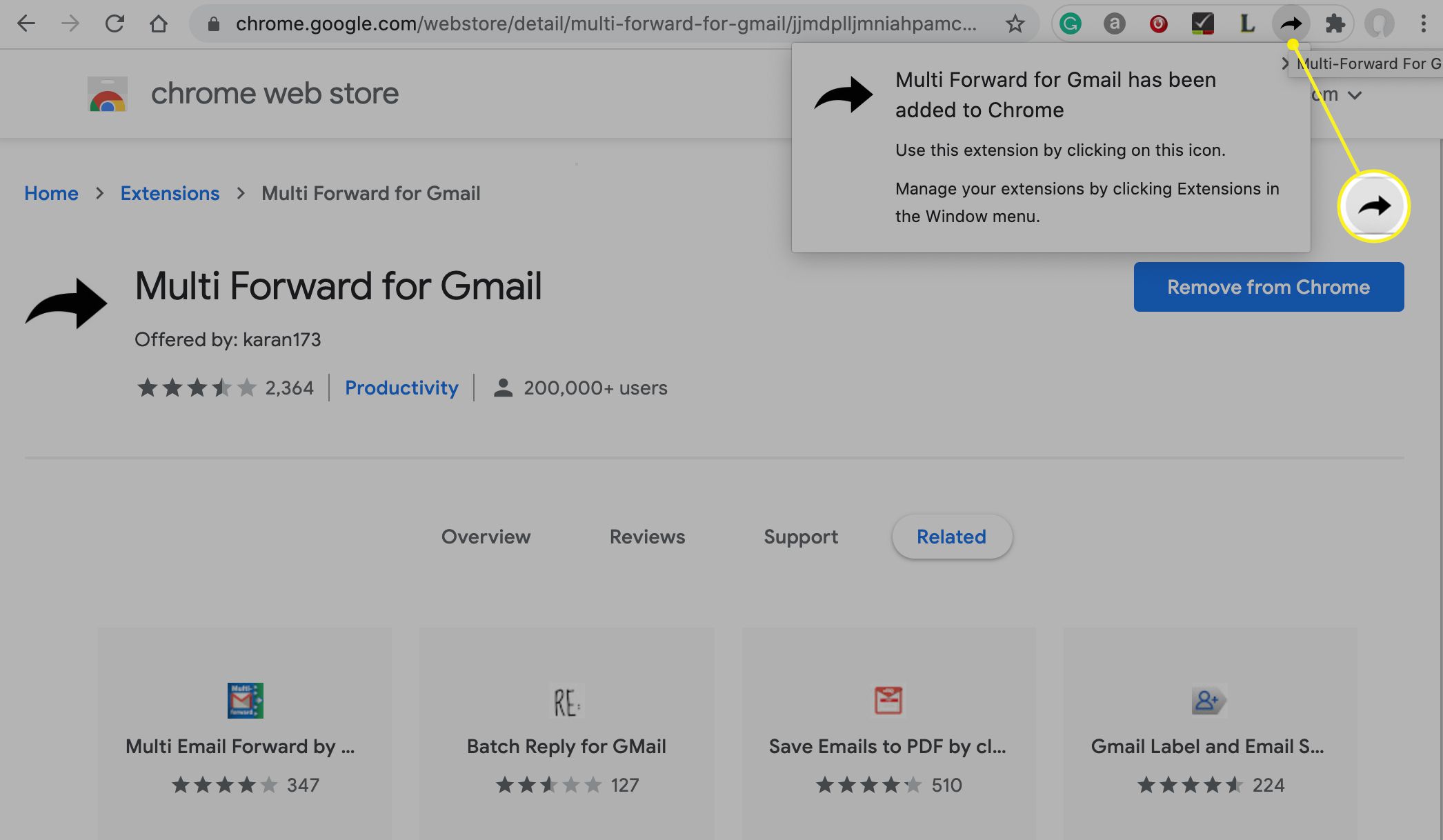Switch to the Overview tab
Screen dimensions: 1443x840
tap(486, 537)
